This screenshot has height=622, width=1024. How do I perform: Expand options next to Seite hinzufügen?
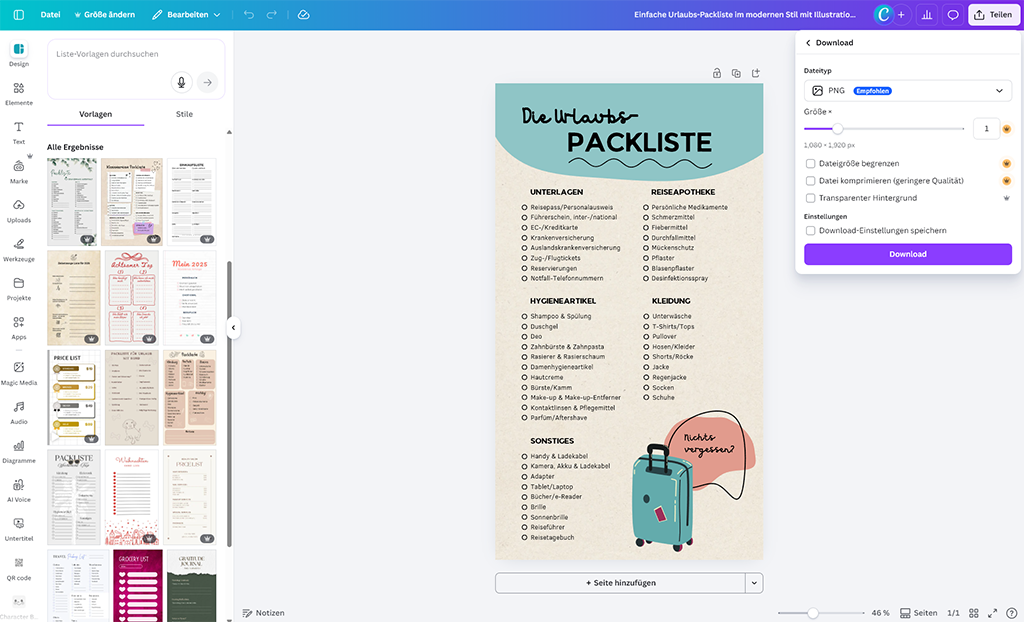tap(754, 583)
